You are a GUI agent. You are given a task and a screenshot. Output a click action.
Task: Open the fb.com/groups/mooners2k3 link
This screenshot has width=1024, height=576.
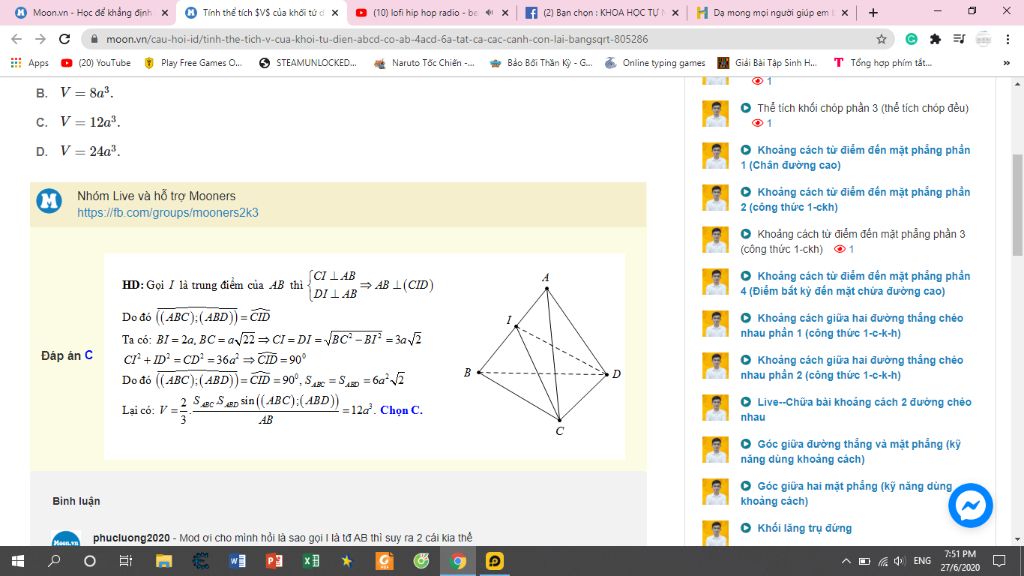click(x=168, y=213)
